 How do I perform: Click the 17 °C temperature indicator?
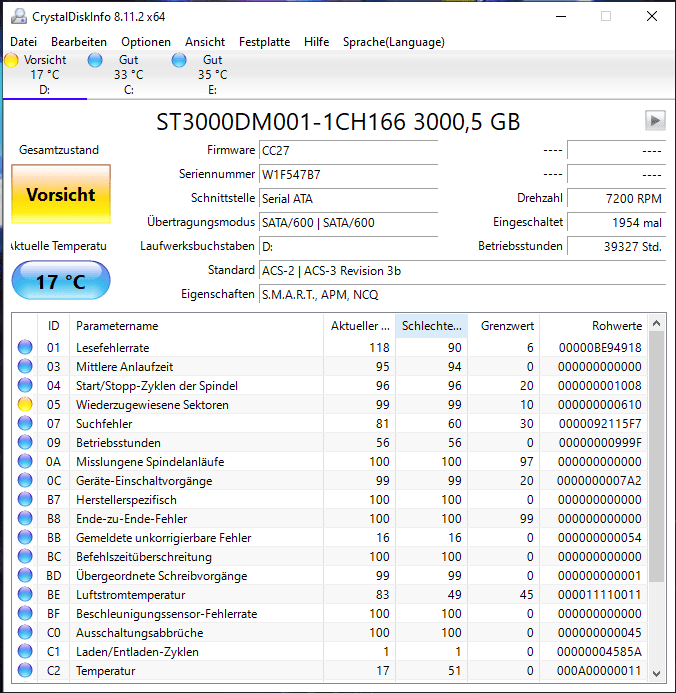tap(61, 281)
